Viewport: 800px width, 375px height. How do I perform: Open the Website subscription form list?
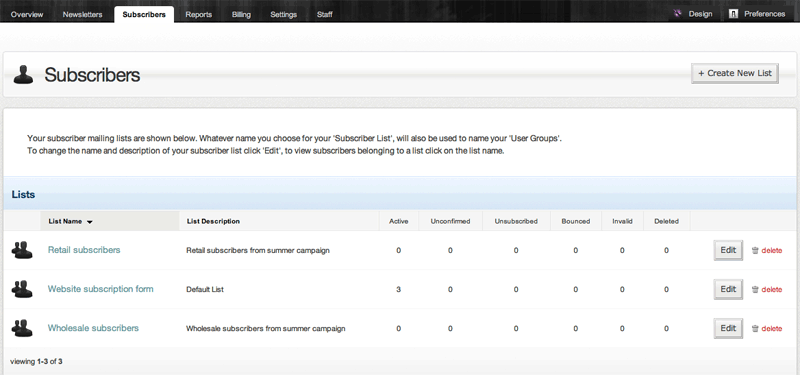[x=101, y=289]
